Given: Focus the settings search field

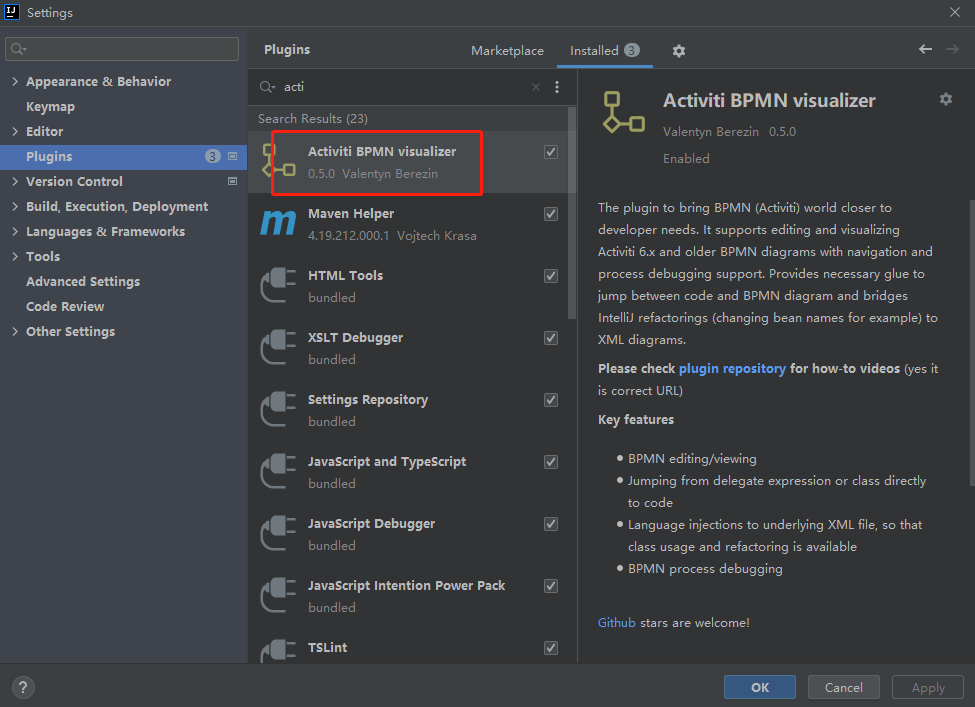Looking at the screenshot, I should 122,49.
